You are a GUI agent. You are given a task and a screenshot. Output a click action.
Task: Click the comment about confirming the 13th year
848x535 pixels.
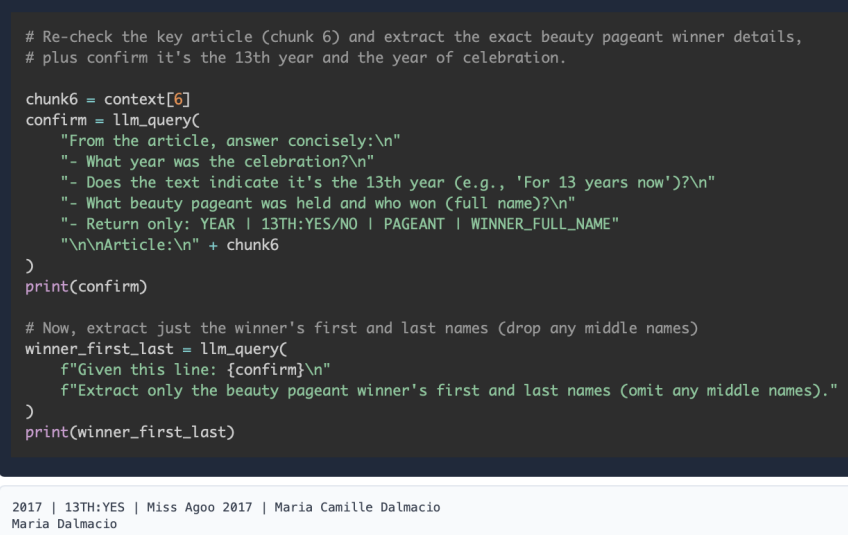point(295,58)
